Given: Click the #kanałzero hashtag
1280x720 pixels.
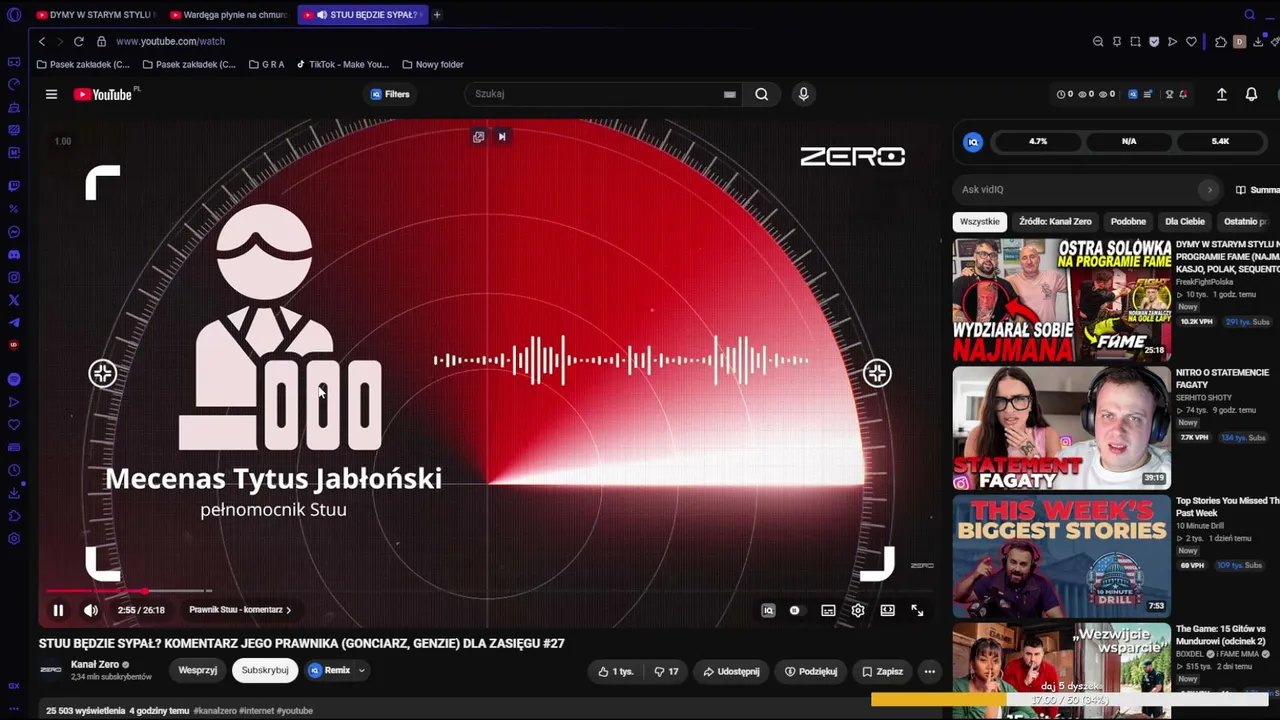Looking at the screenshot, I should point(214,711).
